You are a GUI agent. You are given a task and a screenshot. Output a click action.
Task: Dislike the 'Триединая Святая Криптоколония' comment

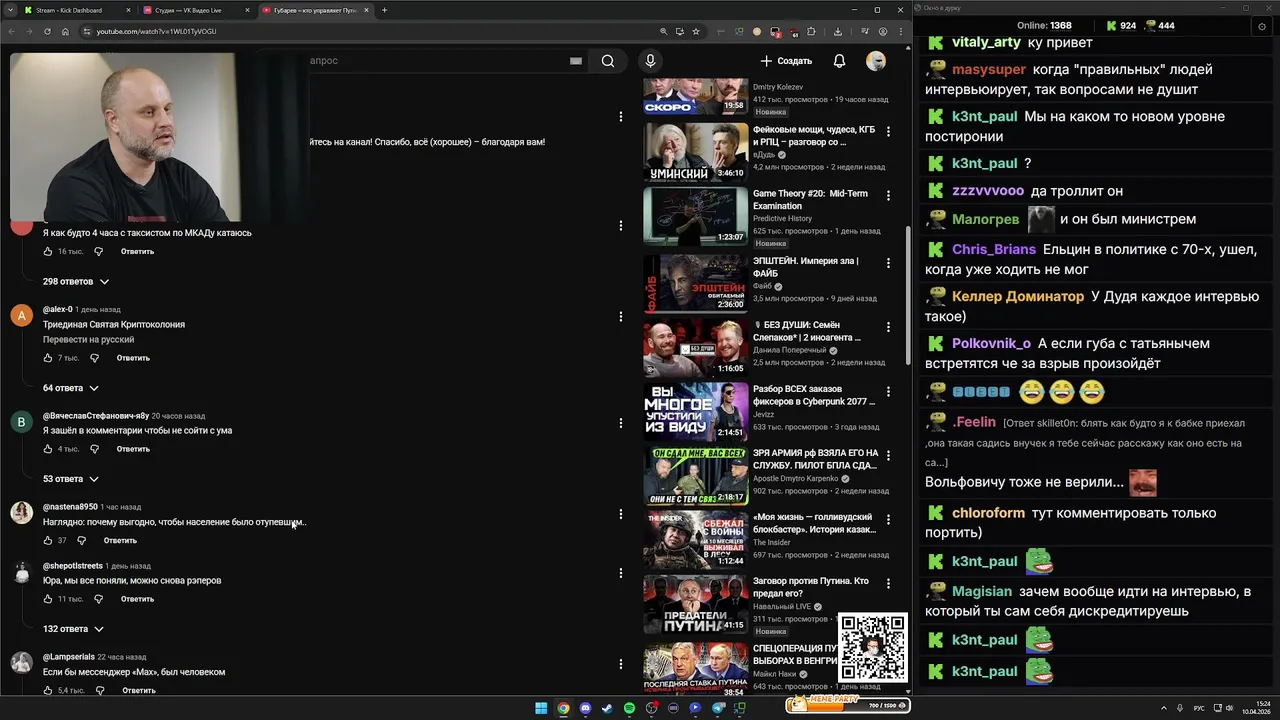point(94,357)
